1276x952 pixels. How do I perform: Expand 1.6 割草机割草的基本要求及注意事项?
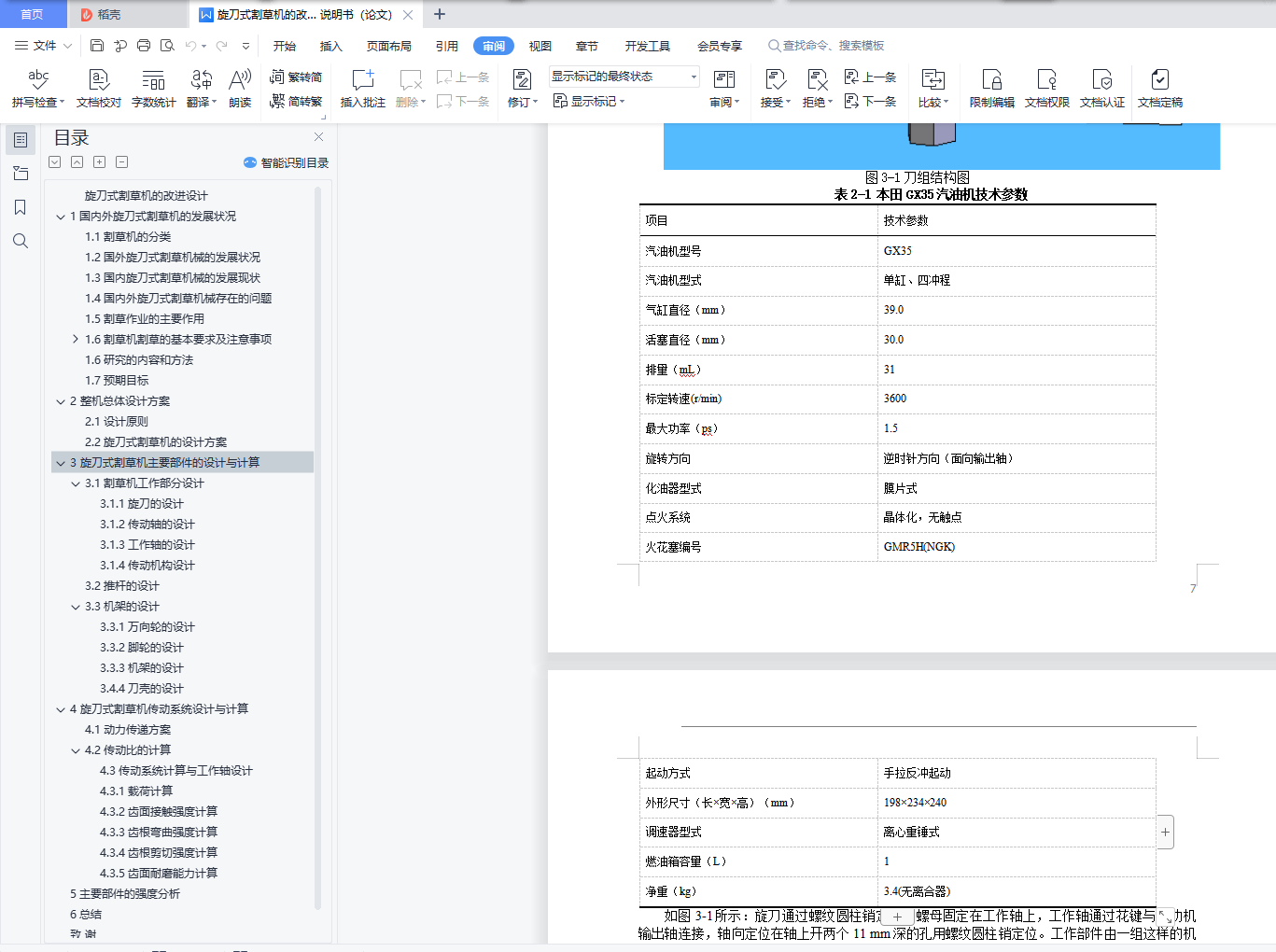coord(76,340)
